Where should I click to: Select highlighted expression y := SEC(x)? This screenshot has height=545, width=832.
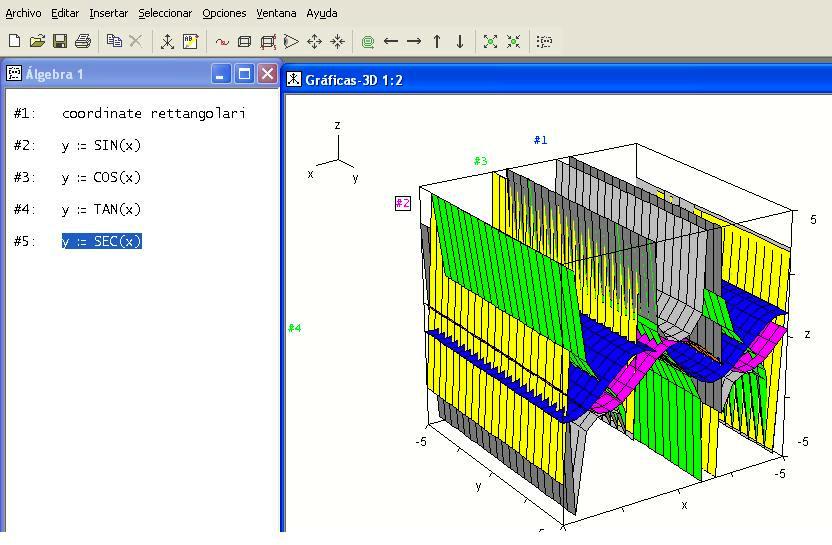[x=101, y=241]
